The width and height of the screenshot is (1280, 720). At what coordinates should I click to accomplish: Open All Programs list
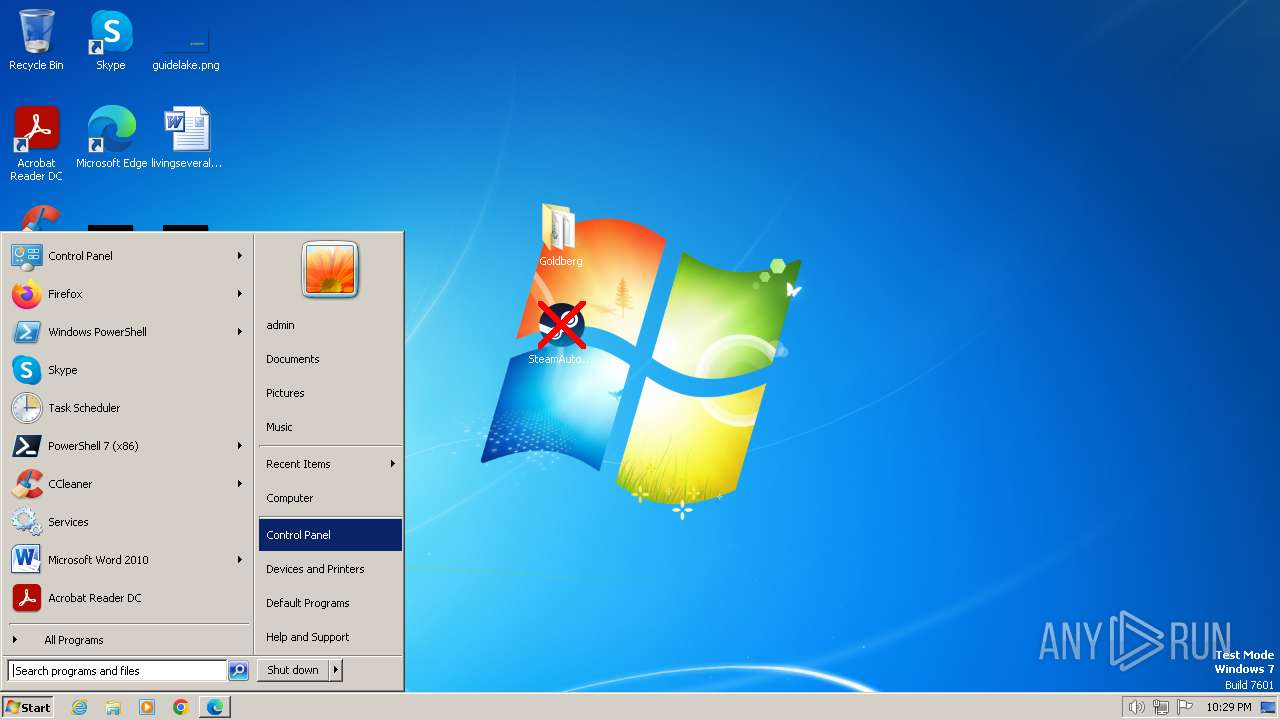click(128, 640)
